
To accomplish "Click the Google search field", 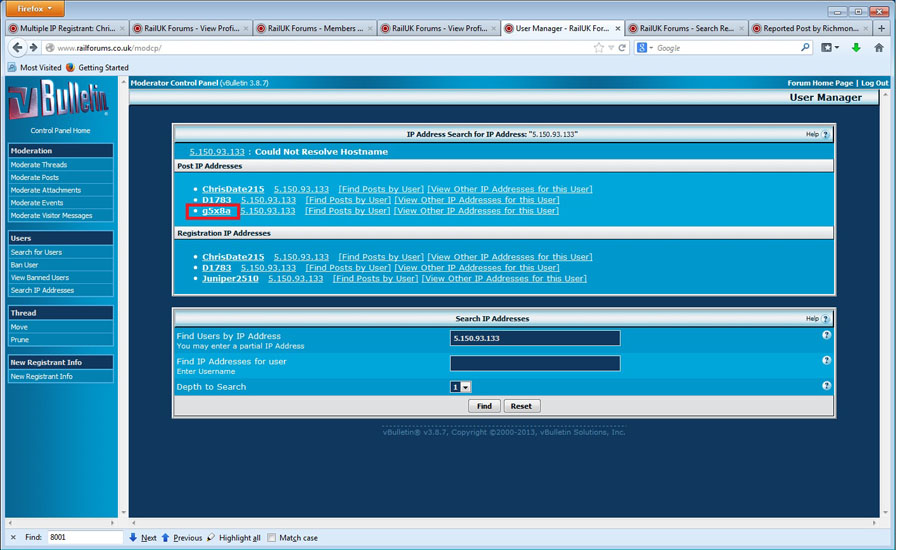I will pos(727,48).
